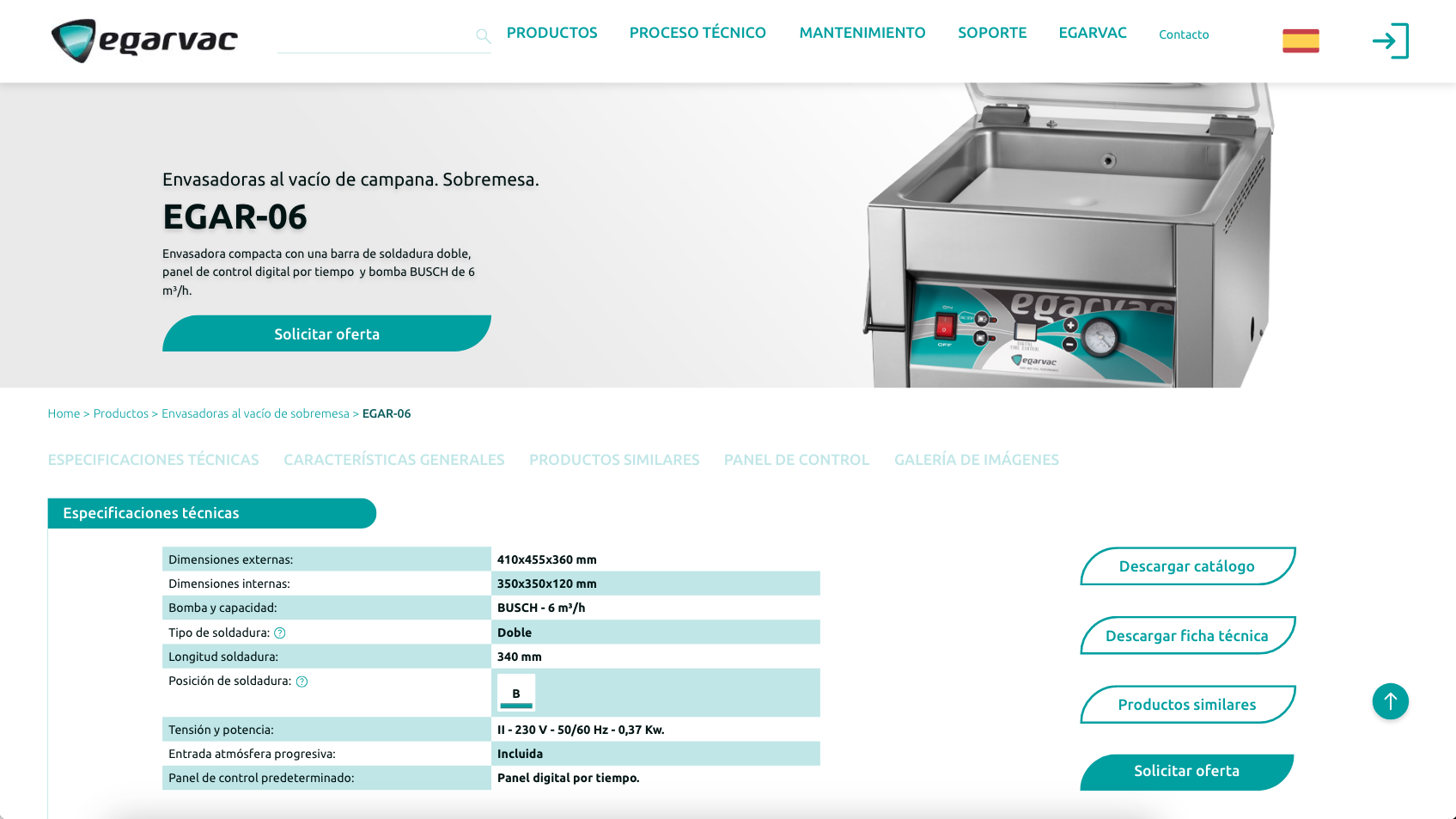The width and height of the screenshot is (1456, 819).
Task: Click the Panel de control predeterminado label
Action: [261, 778]
